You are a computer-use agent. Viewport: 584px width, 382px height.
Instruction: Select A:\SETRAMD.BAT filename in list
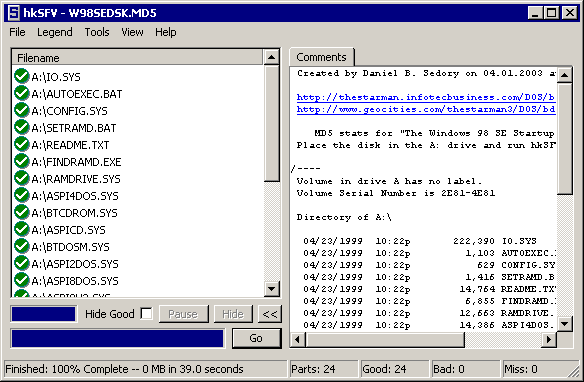[x=74, y=128]
